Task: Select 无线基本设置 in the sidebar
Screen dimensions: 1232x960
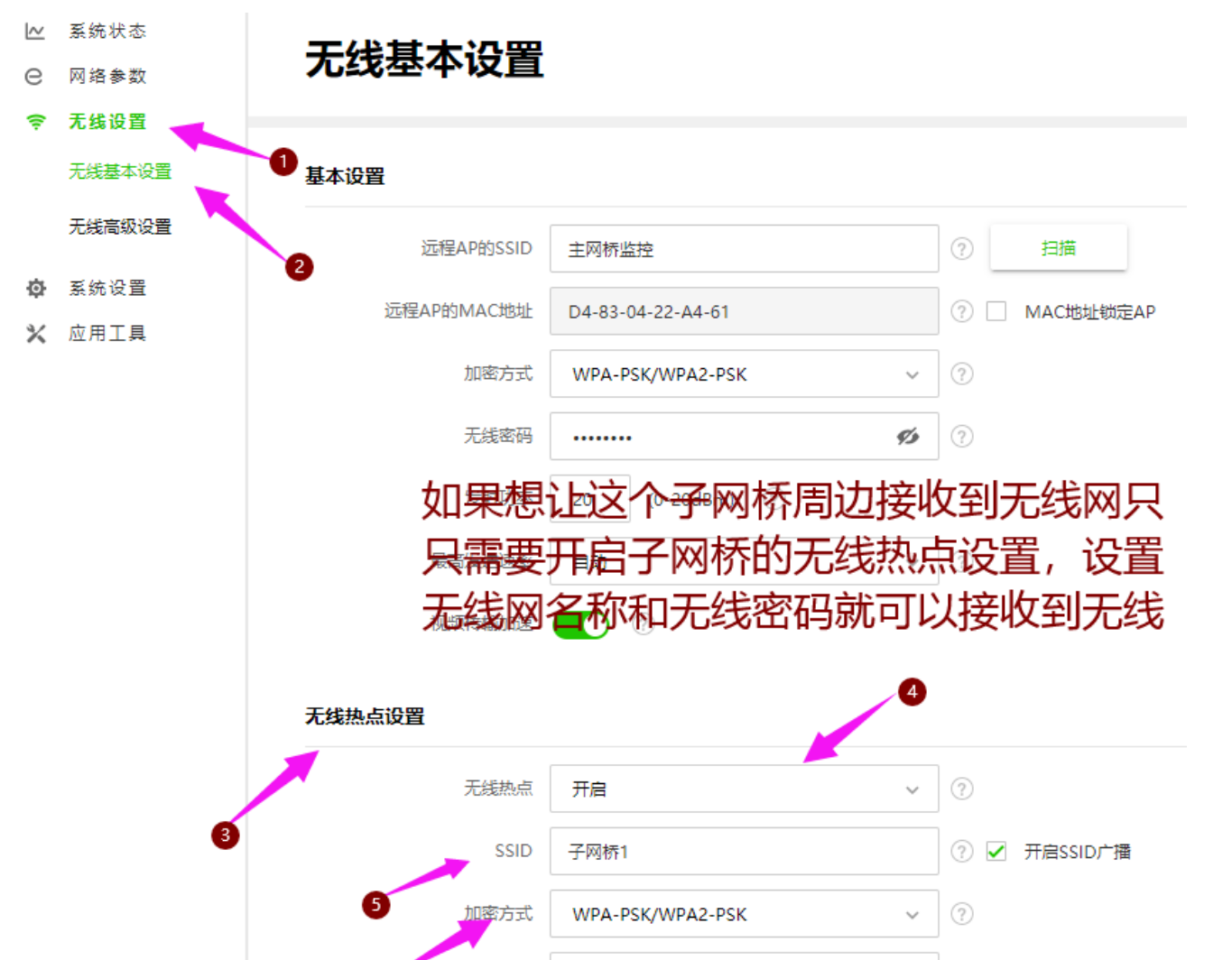Action: [120, 171]
